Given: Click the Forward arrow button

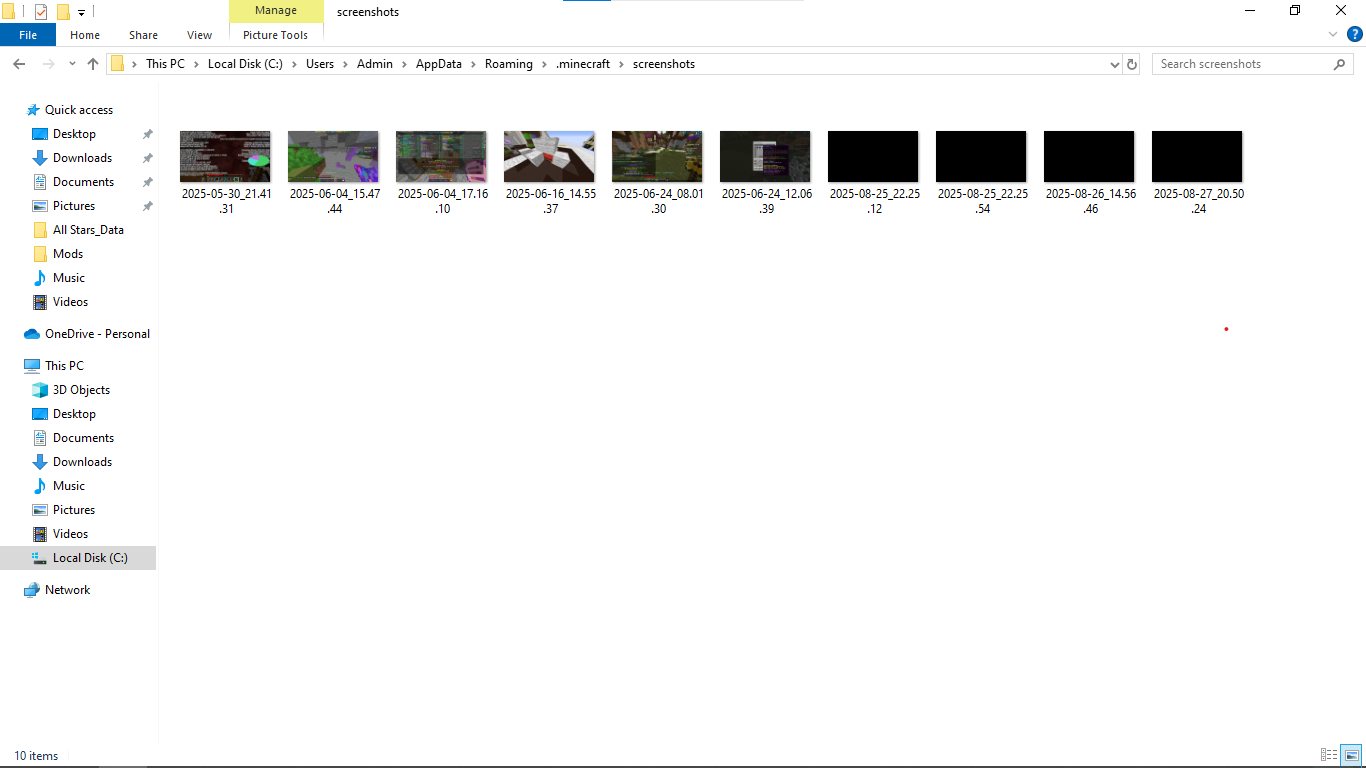Looking at the screenshot, I should [x=48, y=64].
